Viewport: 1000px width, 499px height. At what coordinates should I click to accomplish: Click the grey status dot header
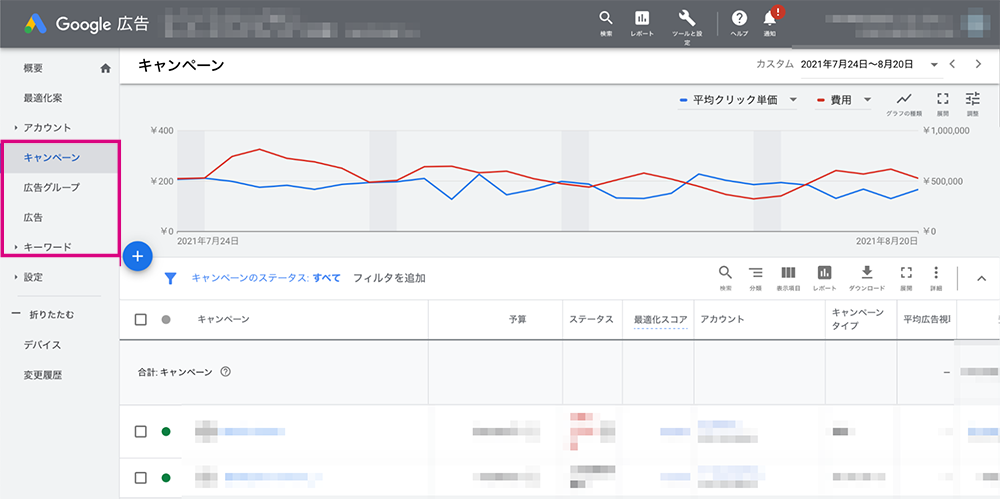point(166,320)
